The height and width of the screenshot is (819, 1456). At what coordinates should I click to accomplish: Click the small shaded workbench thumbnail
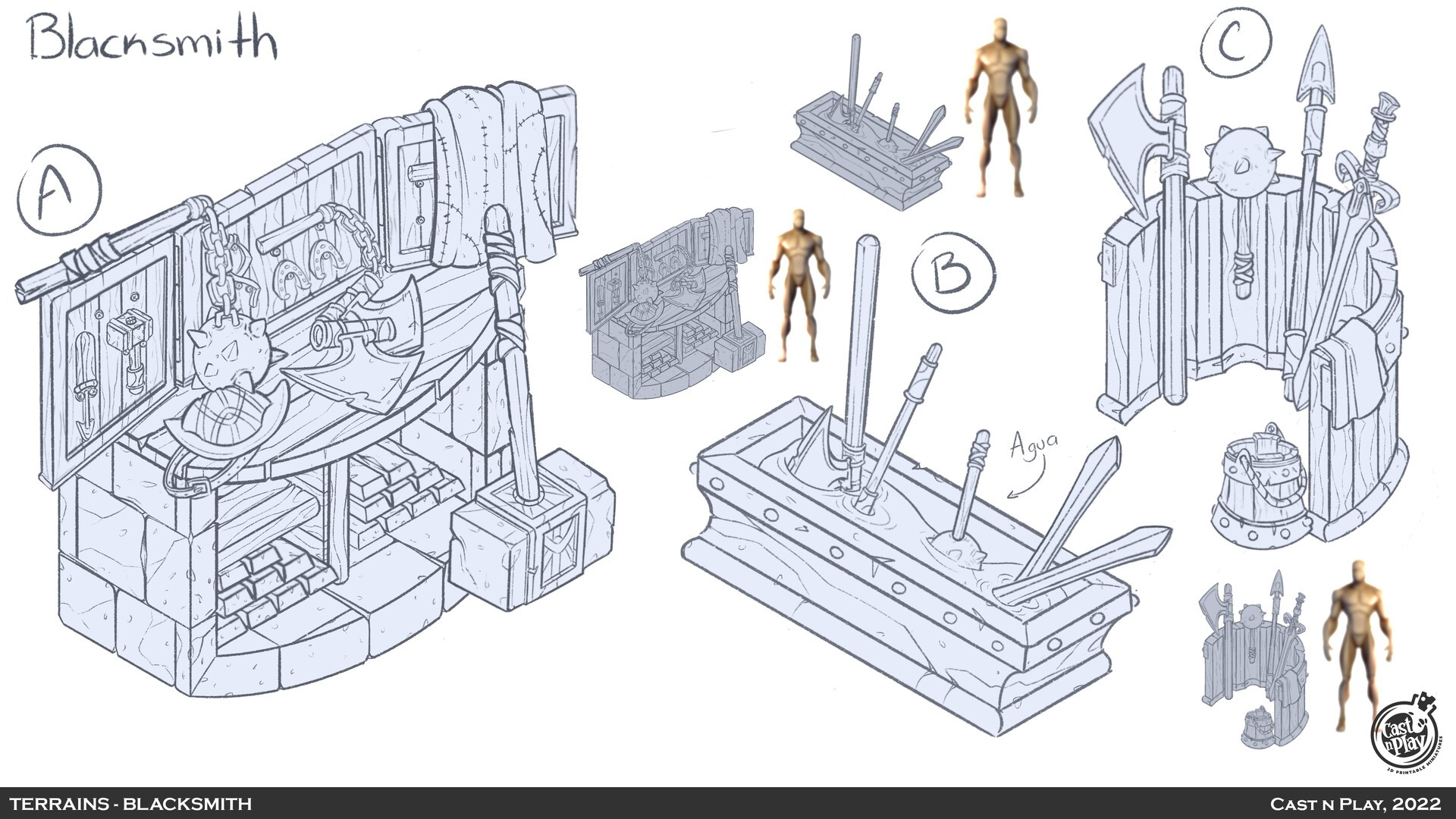point(673,302)
